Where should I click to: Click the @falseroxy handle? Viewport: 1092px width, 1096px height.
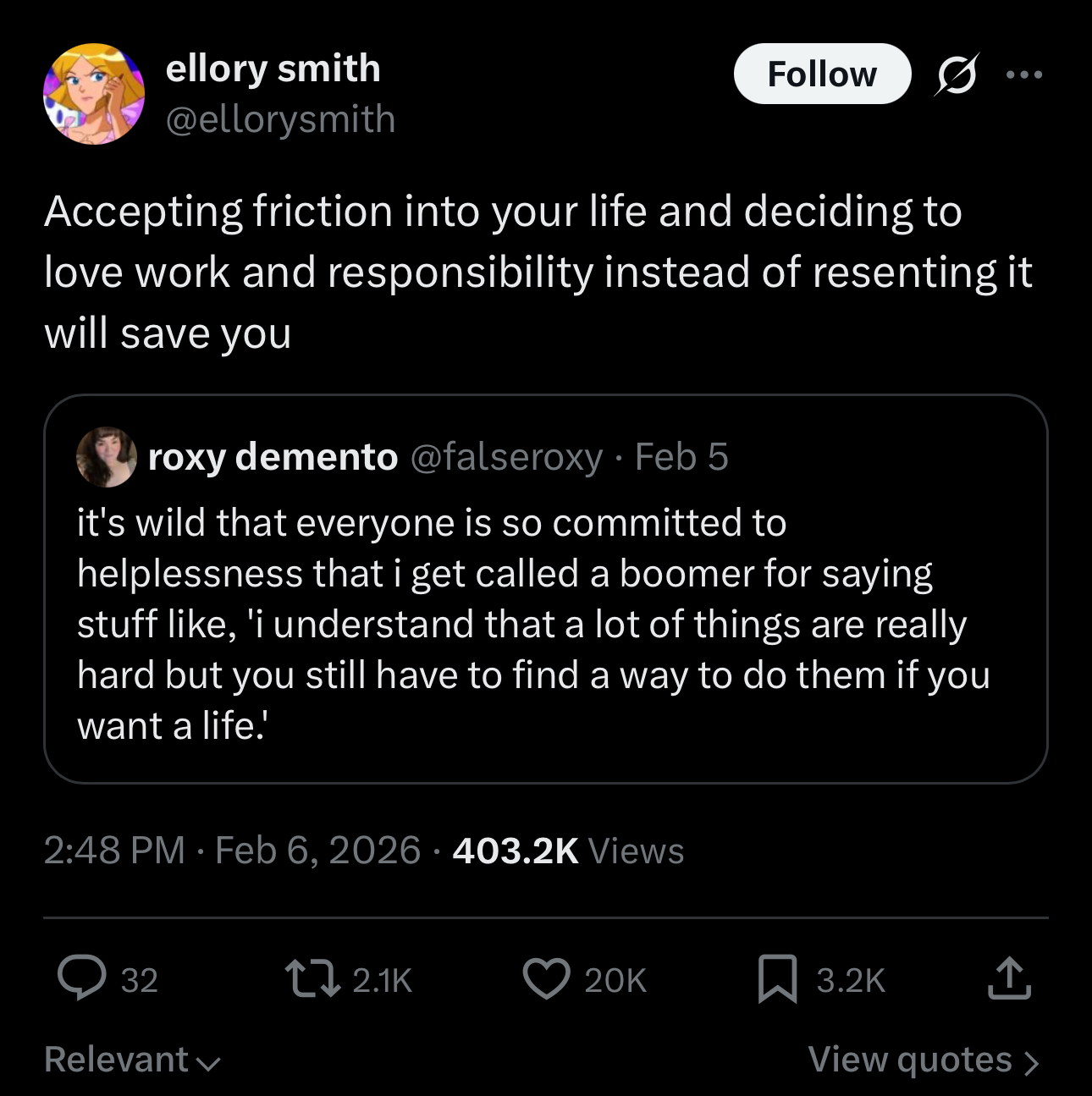pos(506,457)
